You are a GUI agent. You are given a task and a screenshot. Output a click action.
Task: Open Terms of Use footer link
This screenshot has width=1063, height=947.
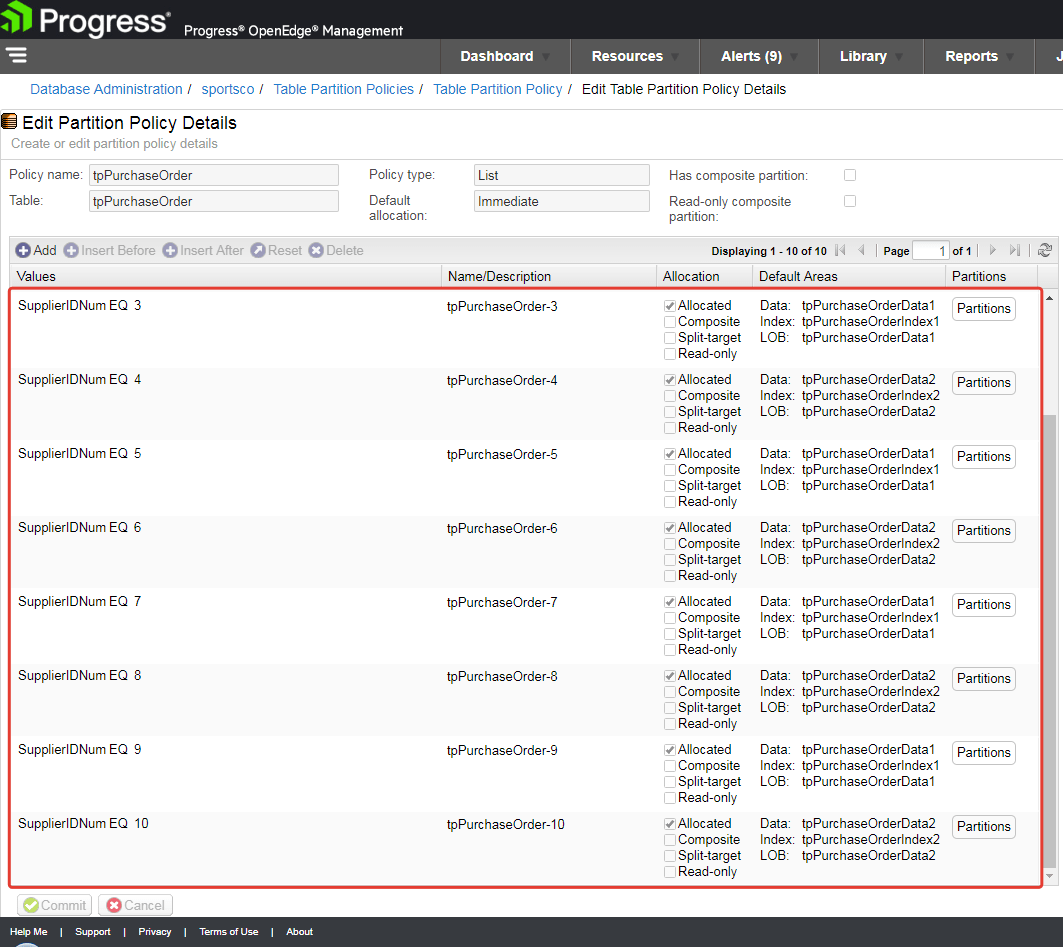[228, 931]
